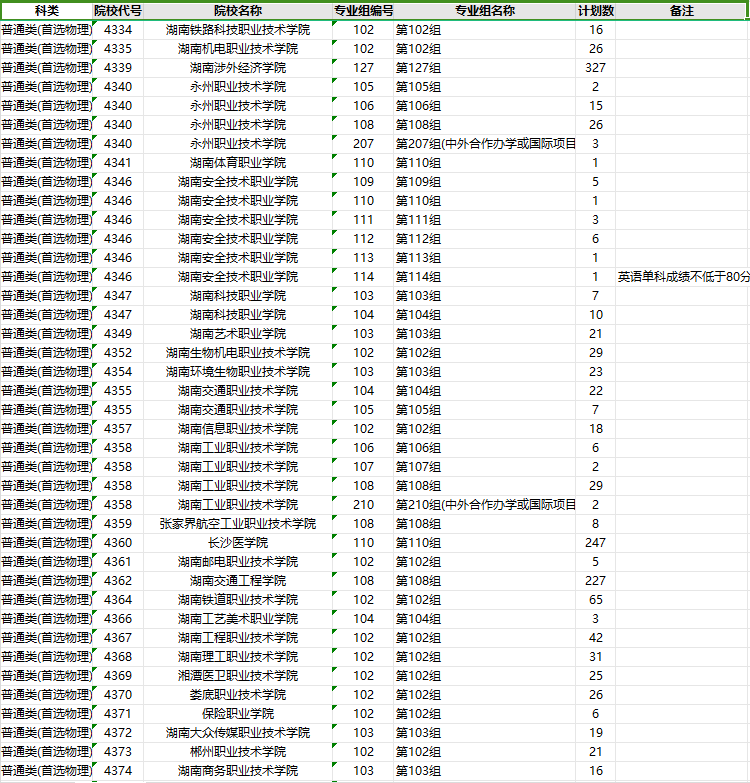Click the 院校名称 column header
Screen dimensions: 750x783
pos(237,10)
